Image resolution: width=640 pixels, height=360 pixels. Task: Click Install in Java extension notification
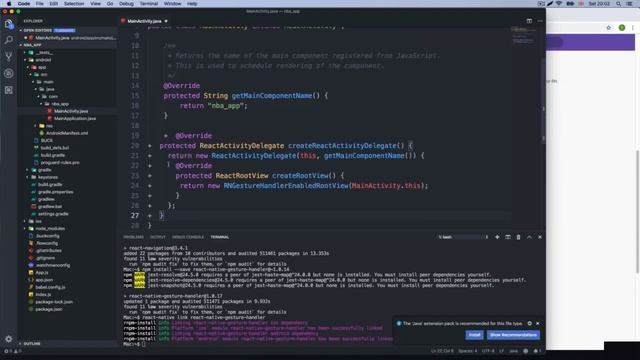point(474,335)
